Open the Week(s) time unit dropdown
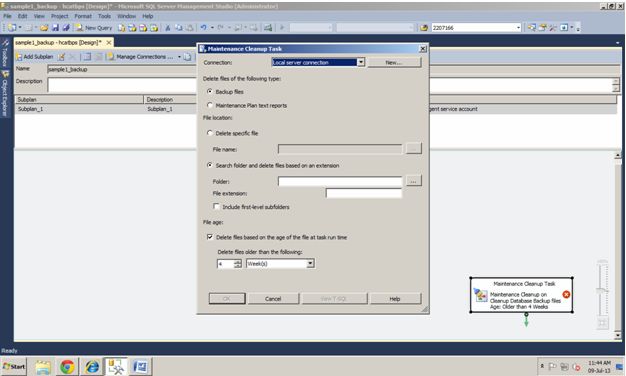 (x=310, y=263)
